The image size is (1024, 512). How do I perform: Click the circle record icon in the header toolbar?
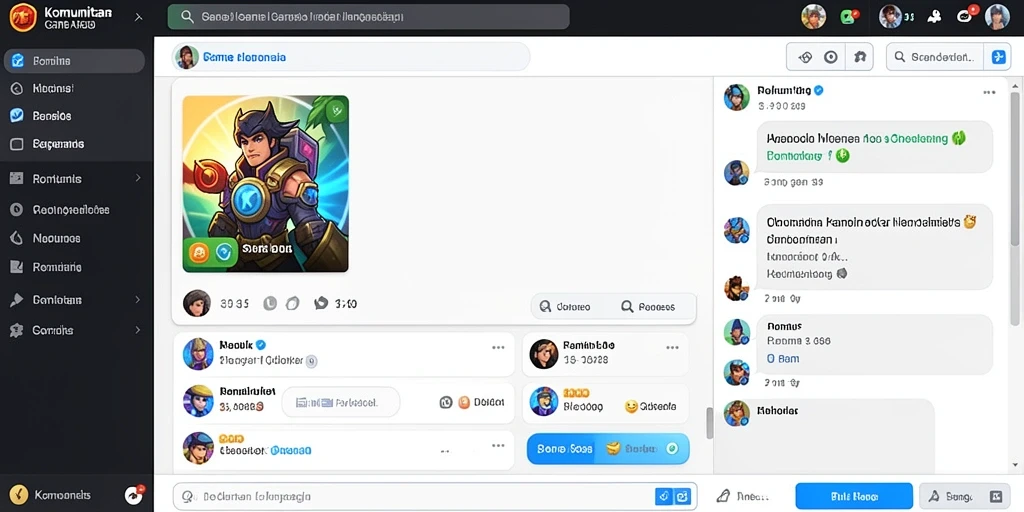tap(831, 57)
